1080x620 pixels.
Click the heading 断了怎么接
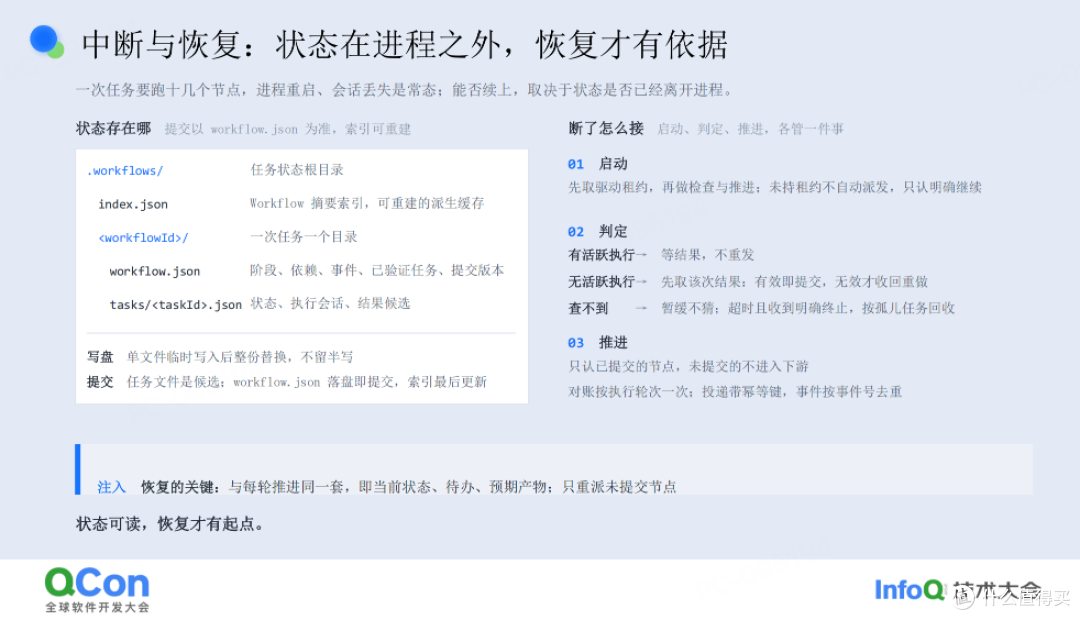point(606,128)
